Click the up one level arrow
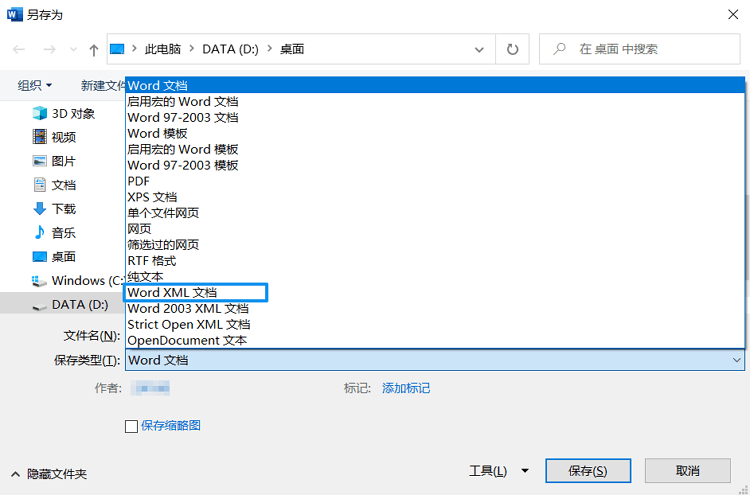Screen dimensions: 750x495 tap(94, 49)
